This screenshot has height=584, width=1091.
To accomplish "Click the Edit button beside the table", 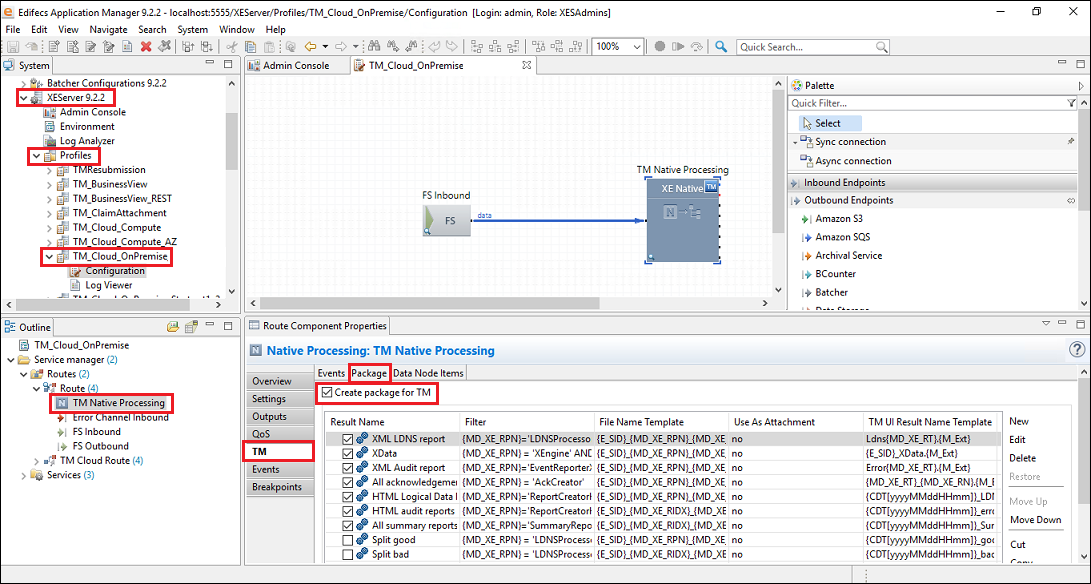I will 1017,440.
